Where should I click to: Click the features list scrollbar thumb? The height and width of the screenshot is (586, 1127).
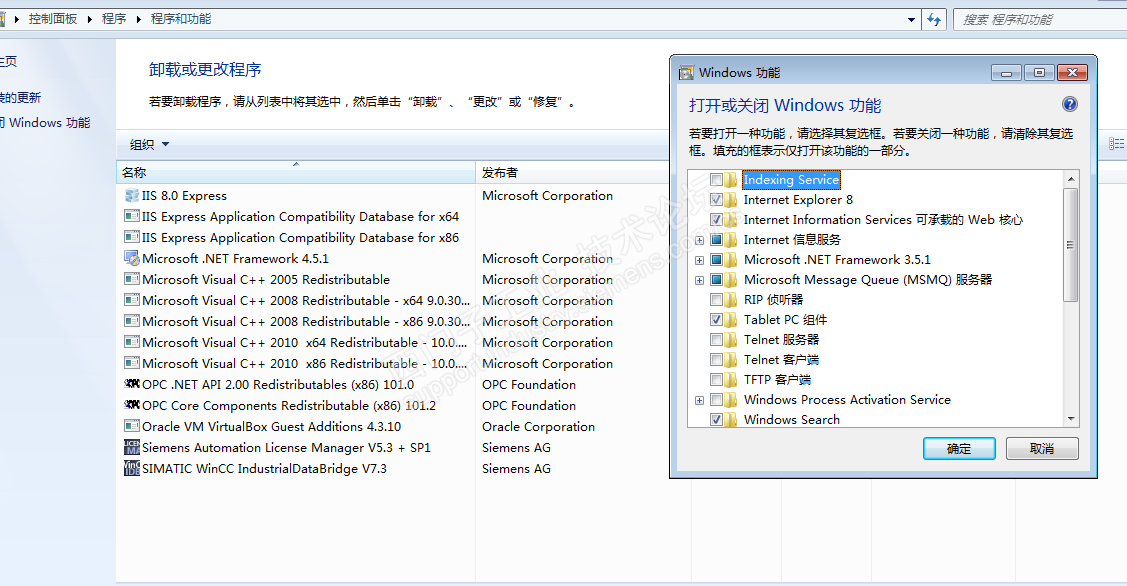point(1070,245)
